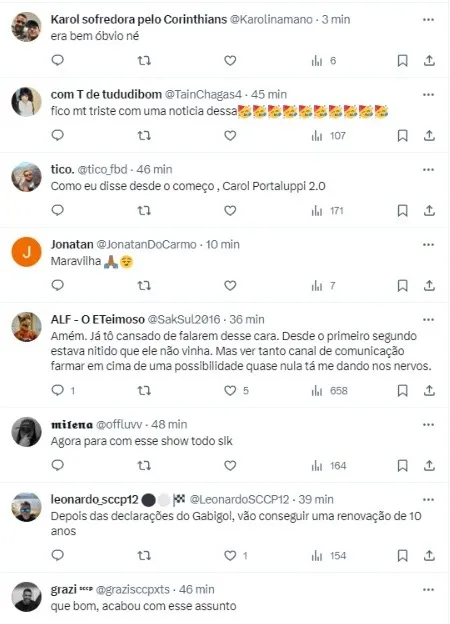
Task: View 171 views stats on tico.'s tweet
Action: [x=327, y=211]
